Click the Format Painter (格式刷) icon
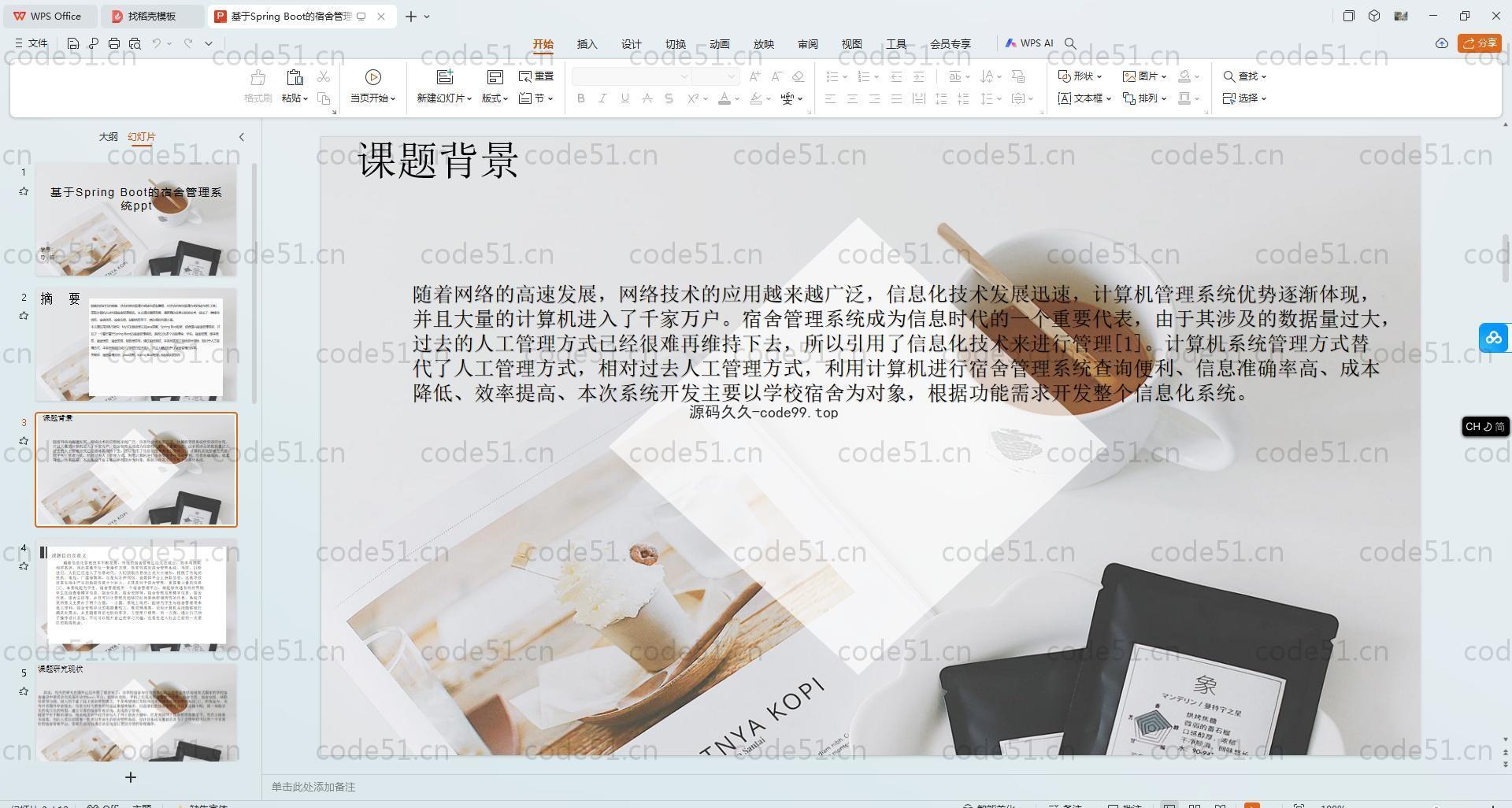 258,78
